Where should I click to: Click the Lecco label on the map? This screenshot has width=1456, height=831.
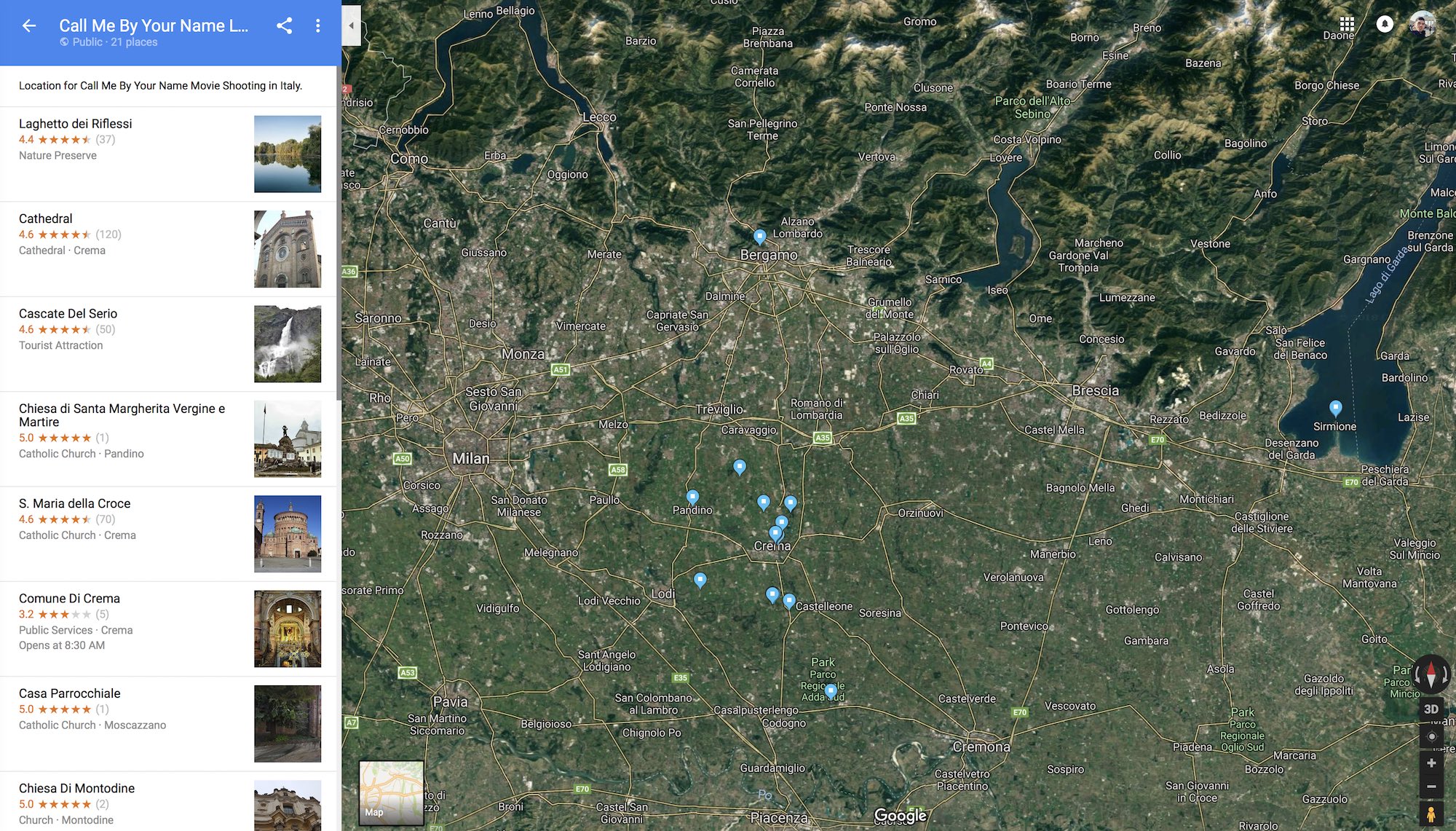(x=599, y=117)
